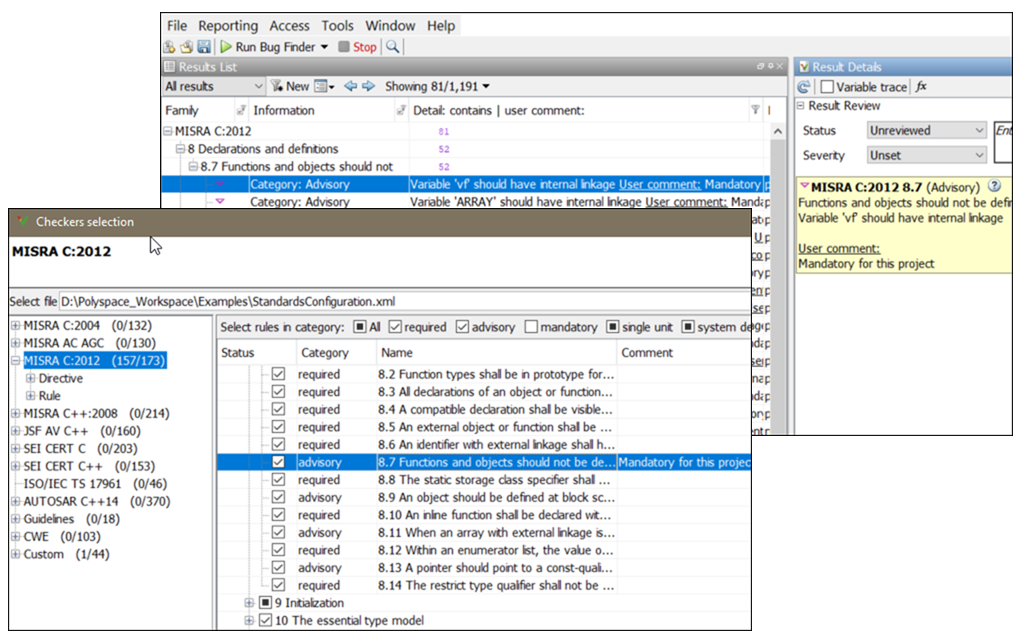
Task: Expand the 9 Initialization rule group
Action: (249, 602)
